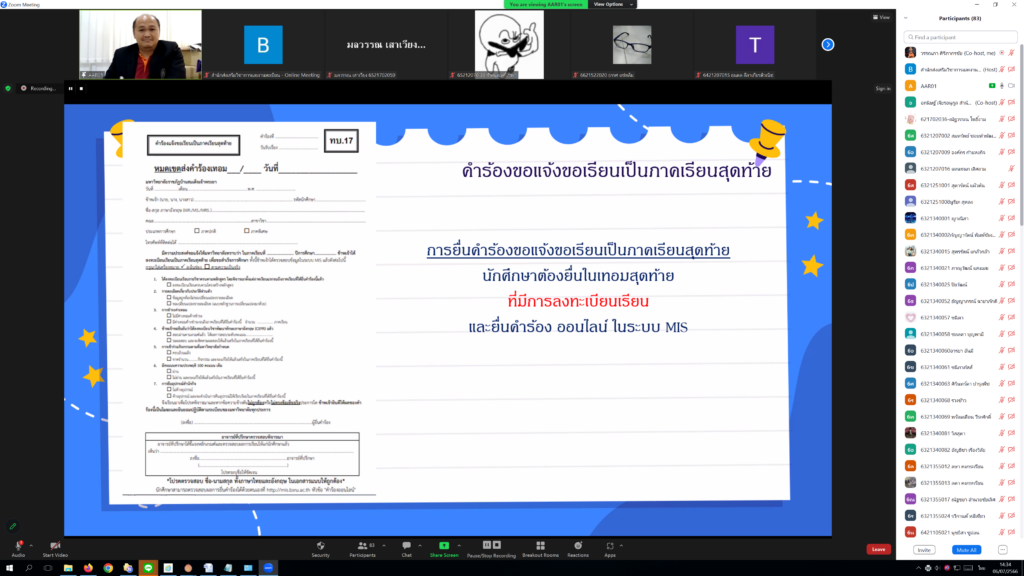Click the red Leave button
Image resolution: width=1024 pixels, height=576 pixels.
878,549
